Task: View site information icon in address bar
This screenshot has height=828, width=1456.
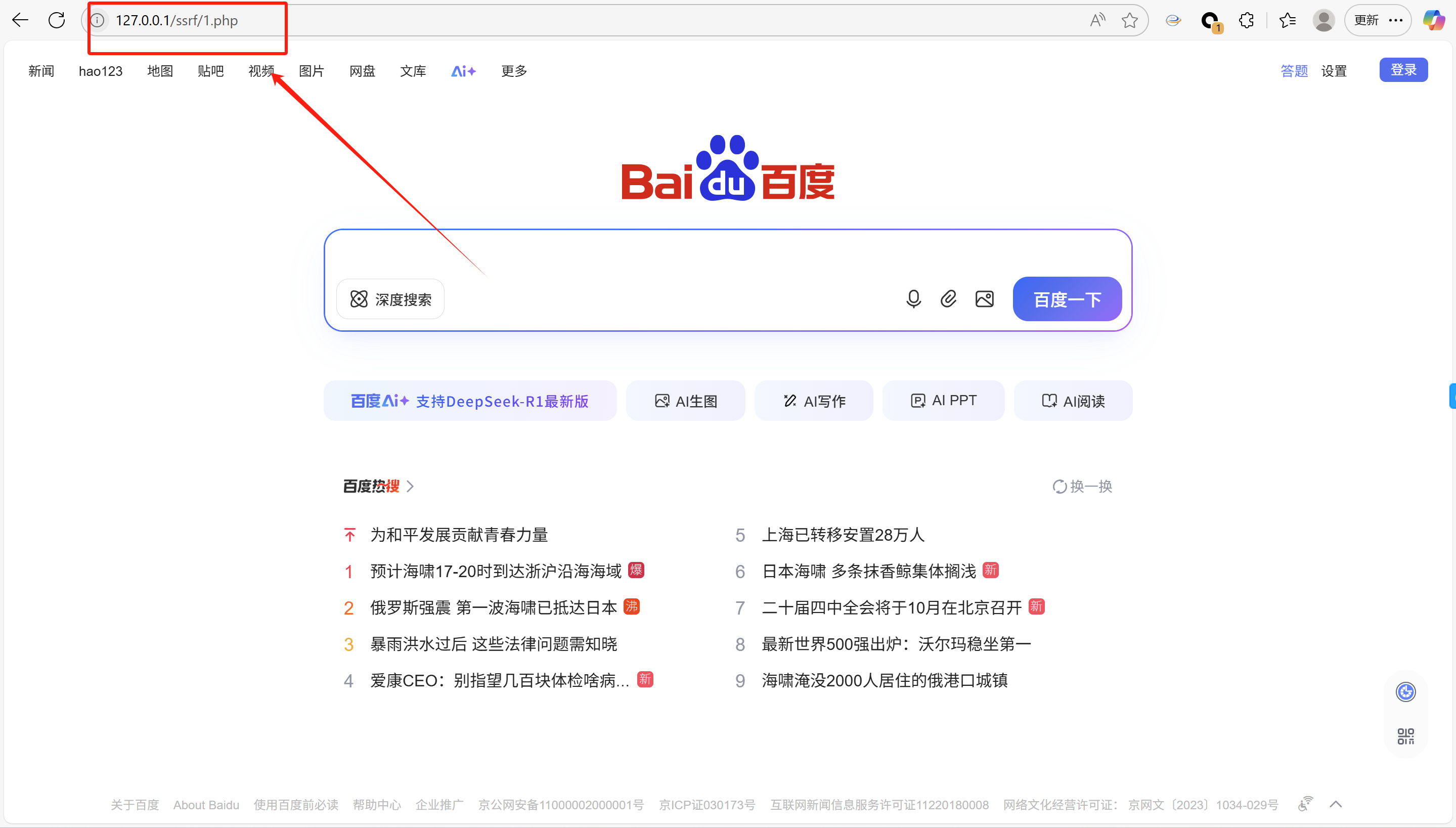Action: (98, 20)
